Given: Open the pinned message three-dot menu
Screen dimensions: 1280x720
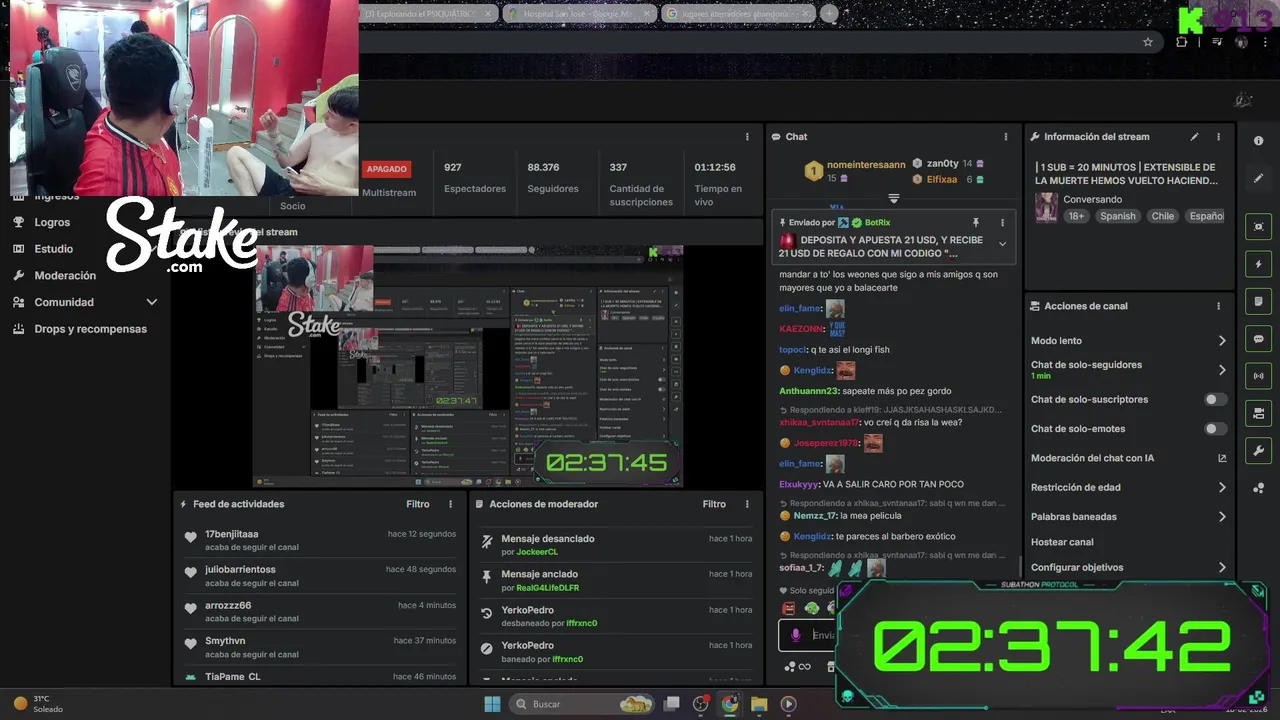Looking at the screenshot, I should 1002,223.
